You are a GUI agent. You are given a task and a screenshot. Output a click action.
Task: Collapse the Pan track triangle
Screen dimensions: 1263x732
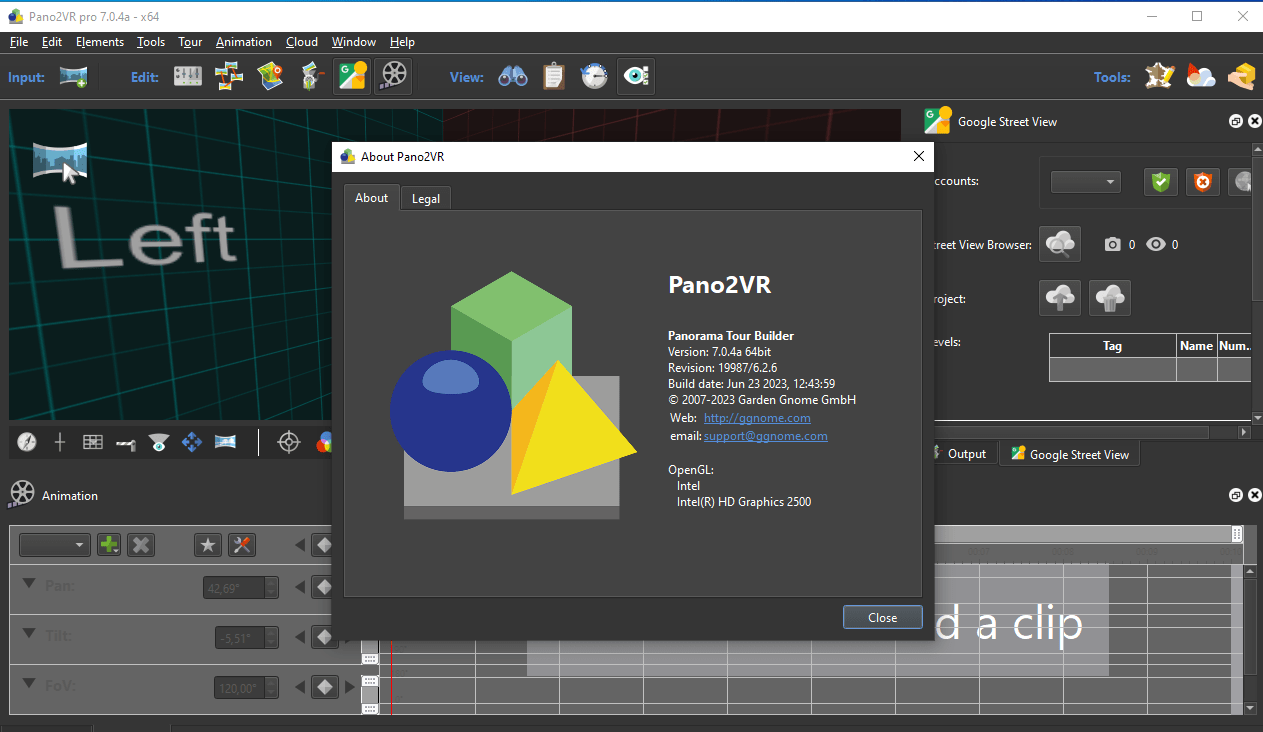[x=29, y=584]
